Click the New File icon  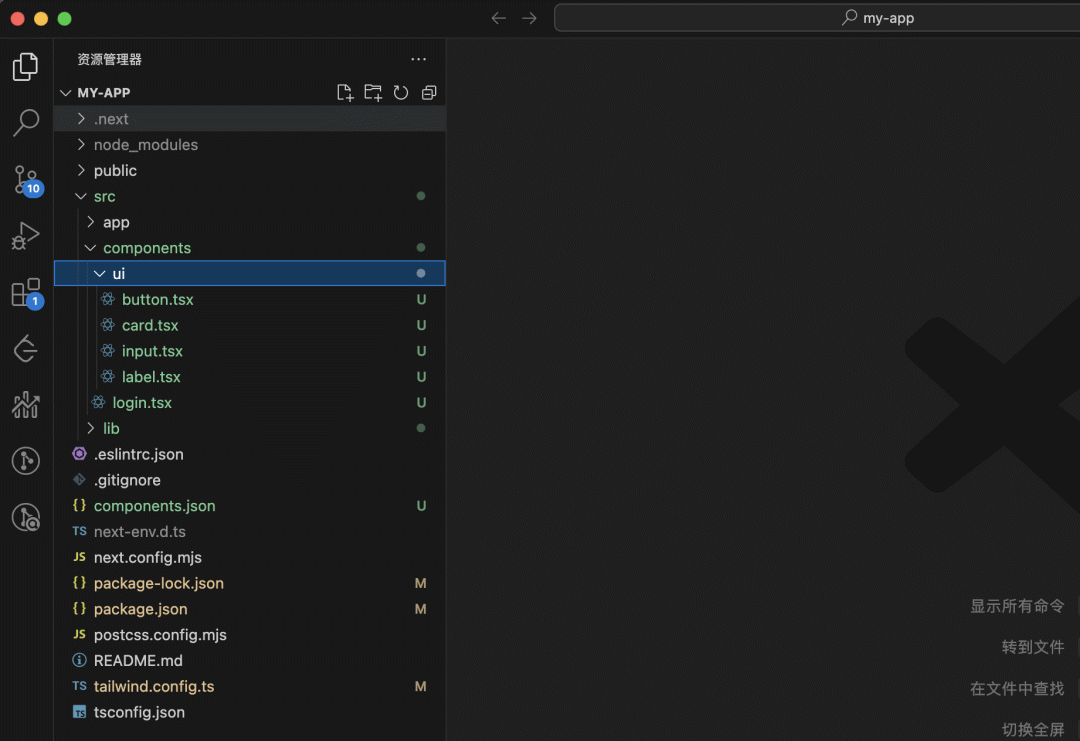pos(345,92)
